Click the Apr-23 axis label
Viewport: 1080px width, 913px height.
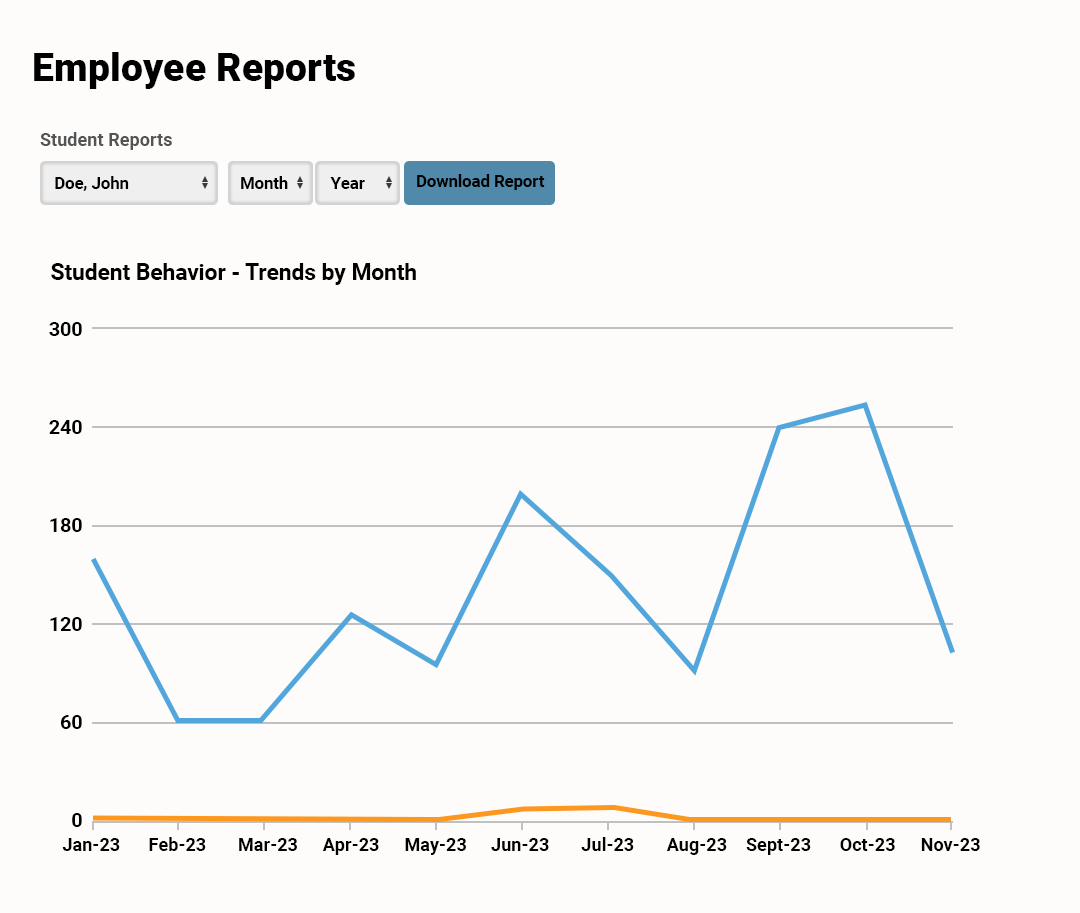351,845
